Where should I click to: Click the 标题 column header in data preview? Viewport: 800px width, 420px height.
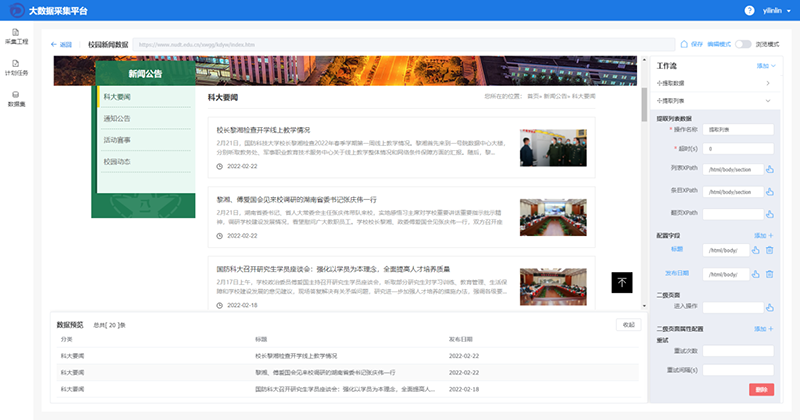[x=261, y=339]
